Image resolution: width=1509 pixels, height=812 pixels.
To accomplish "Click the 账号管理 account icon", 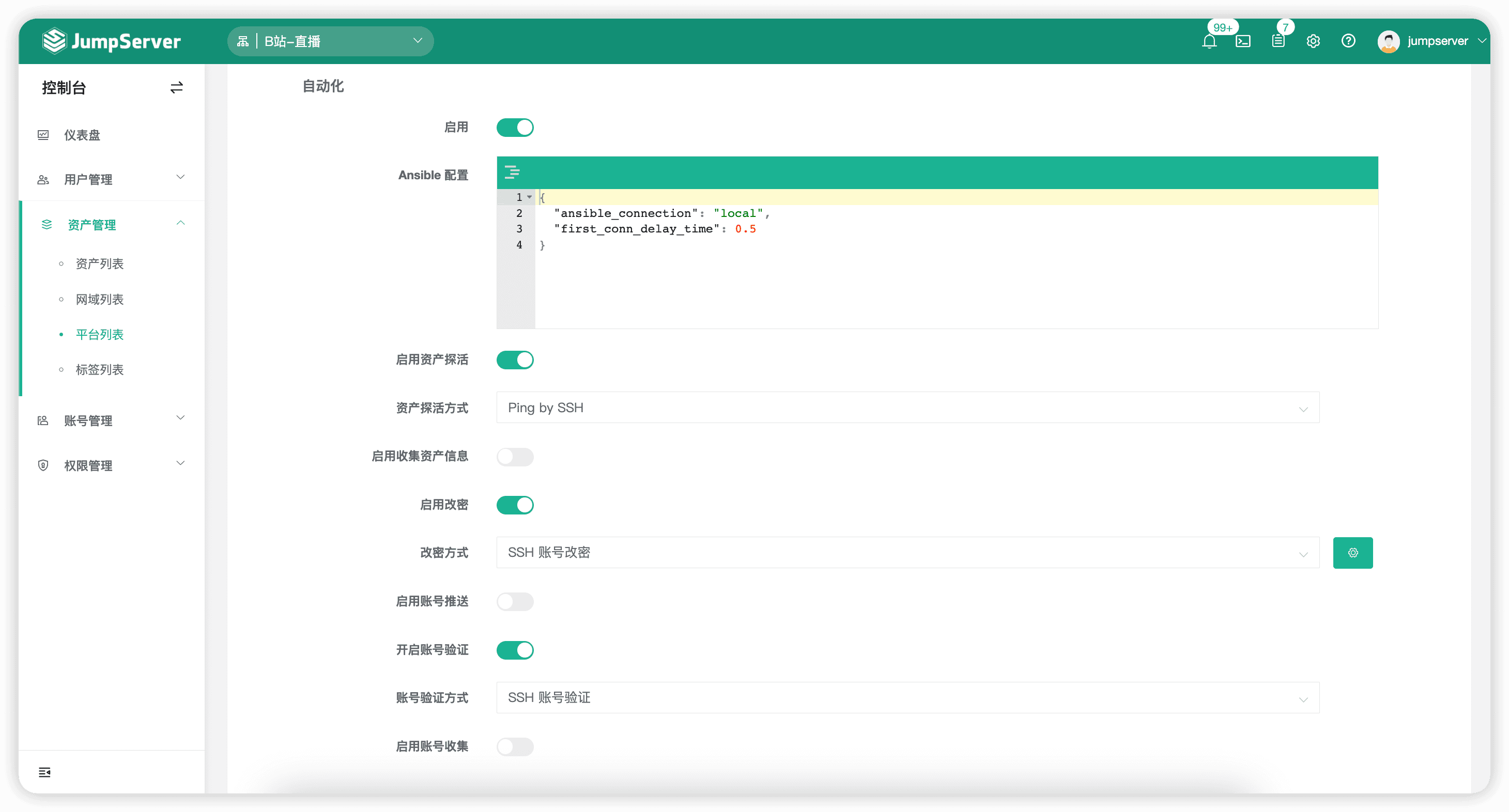I will [43, 421].
